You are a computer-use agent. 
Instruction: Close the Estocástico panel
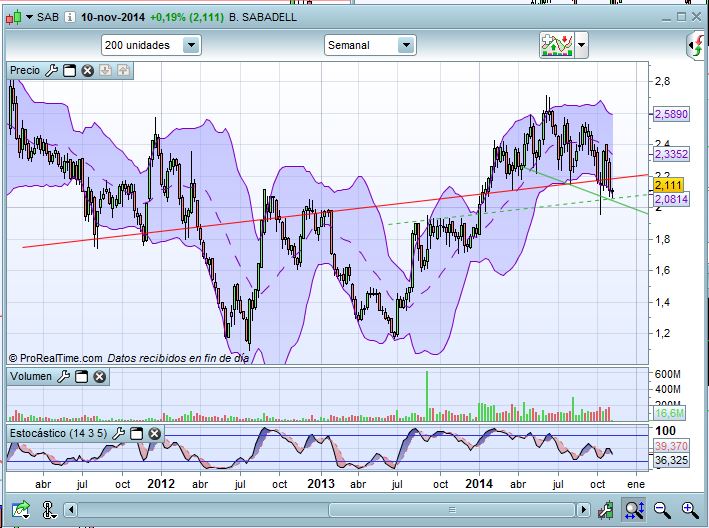point(154,433)
